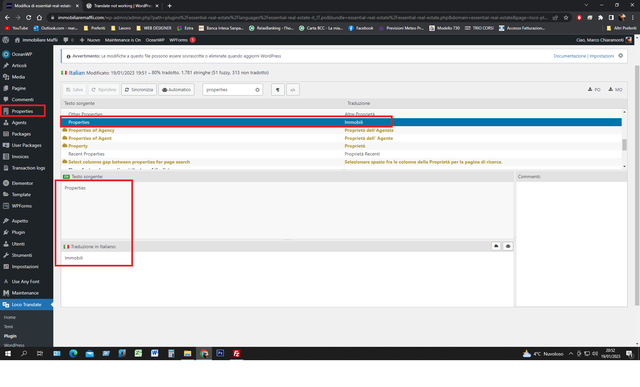Open Use Any Font in the sidebar
This screenshot has height=387, width=640.
coord(25,282)
